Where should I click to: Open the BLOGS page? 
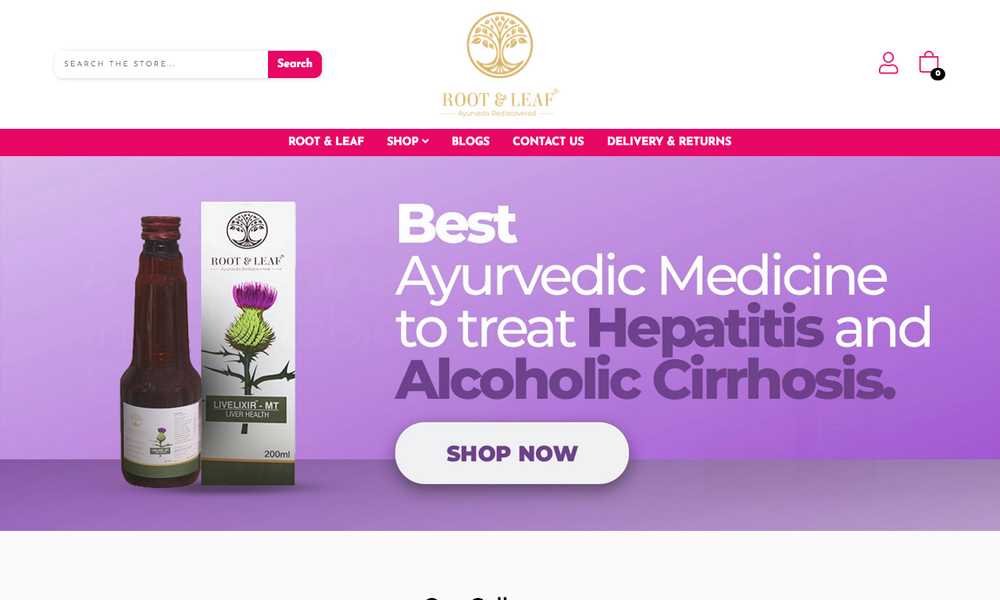(471, 142)
